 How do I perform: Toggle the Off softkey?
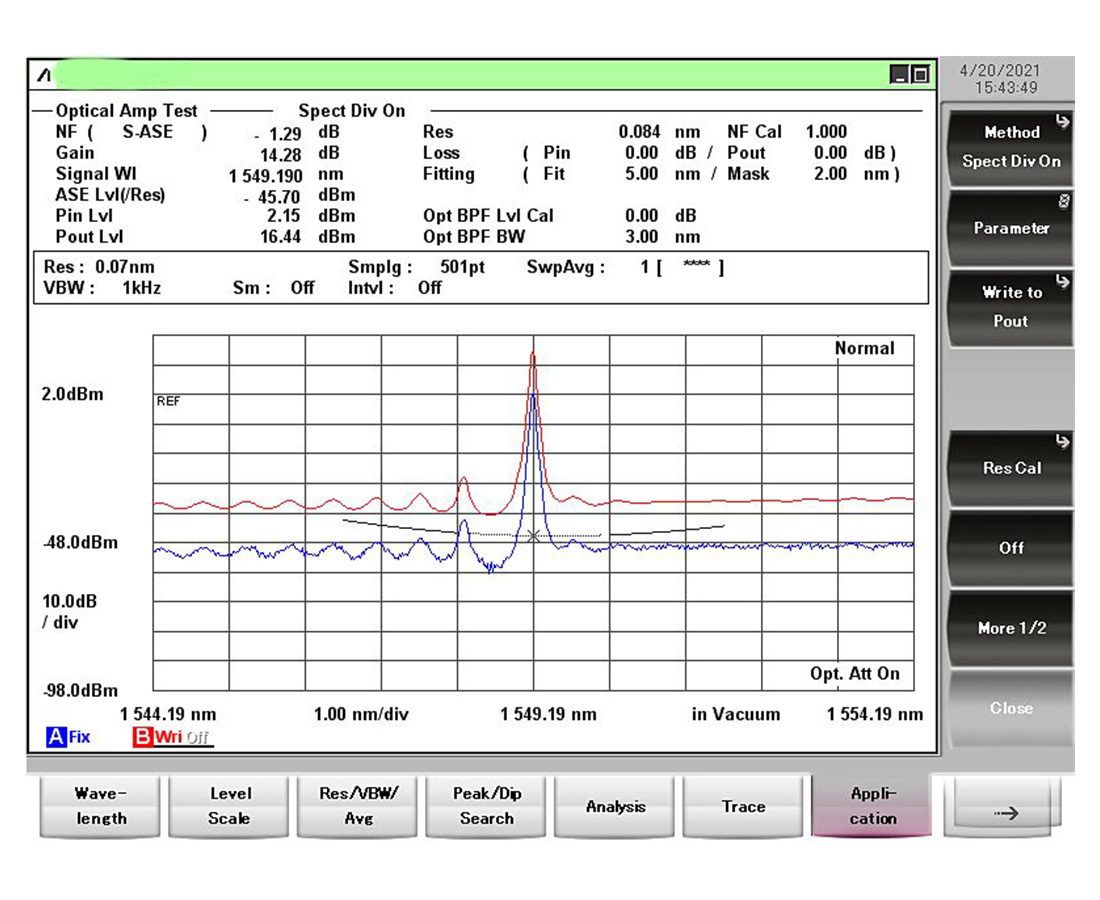(1010, 548)
